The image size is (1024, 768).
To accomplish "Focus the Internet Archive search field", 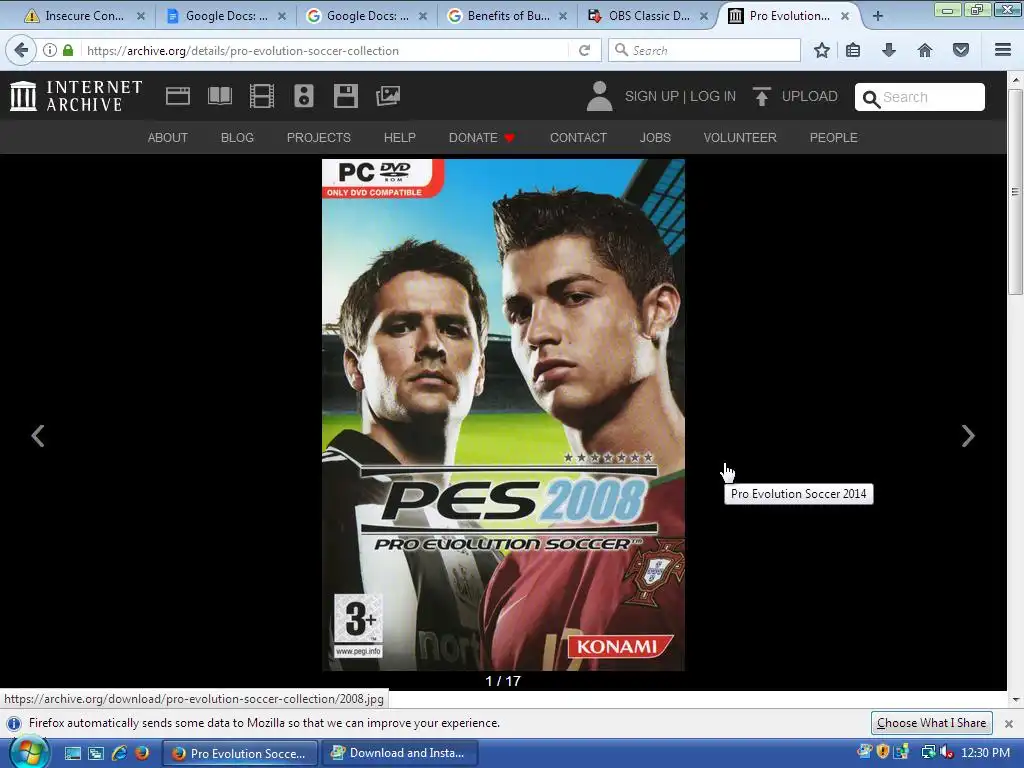I will tap(920, 97).
